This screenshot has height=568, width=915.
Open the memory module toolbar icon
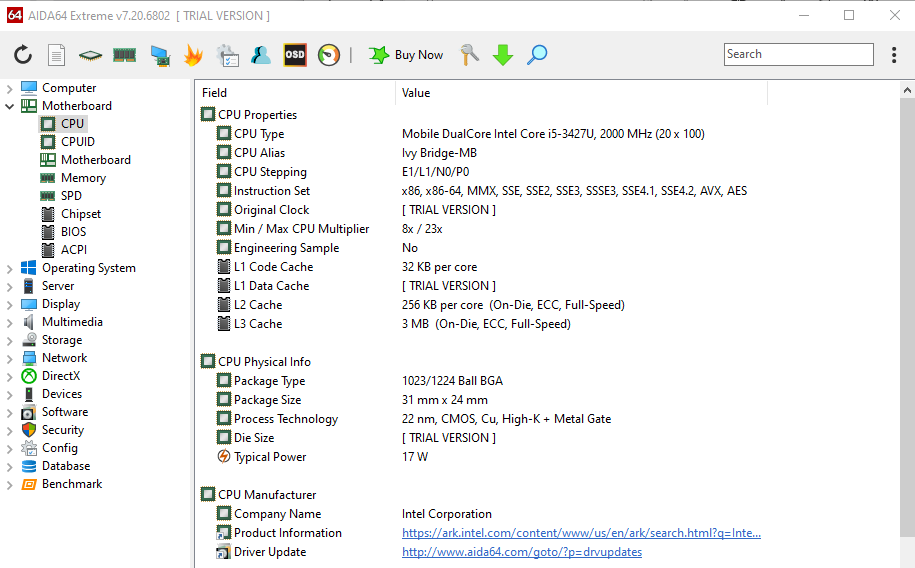[124, 55]
